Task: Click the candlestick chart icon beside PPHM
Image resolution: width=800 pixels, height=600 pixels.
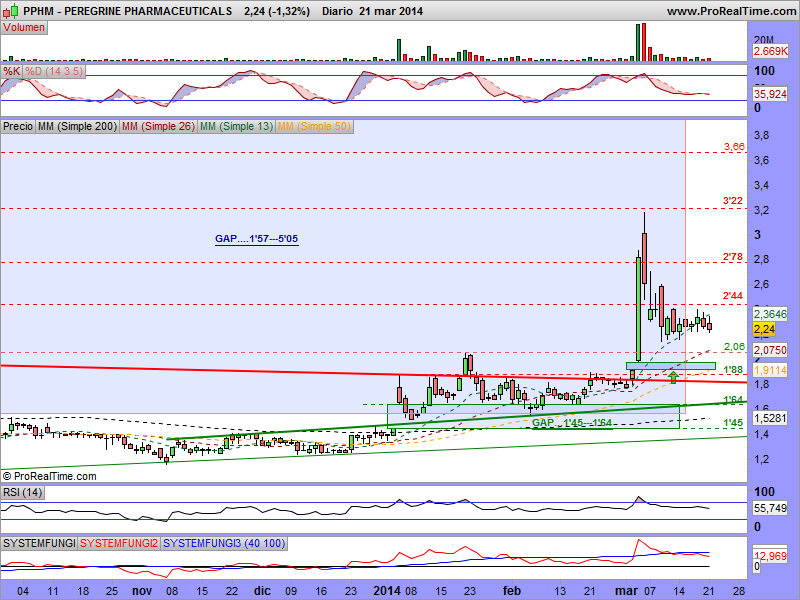Action: point(11,10)
